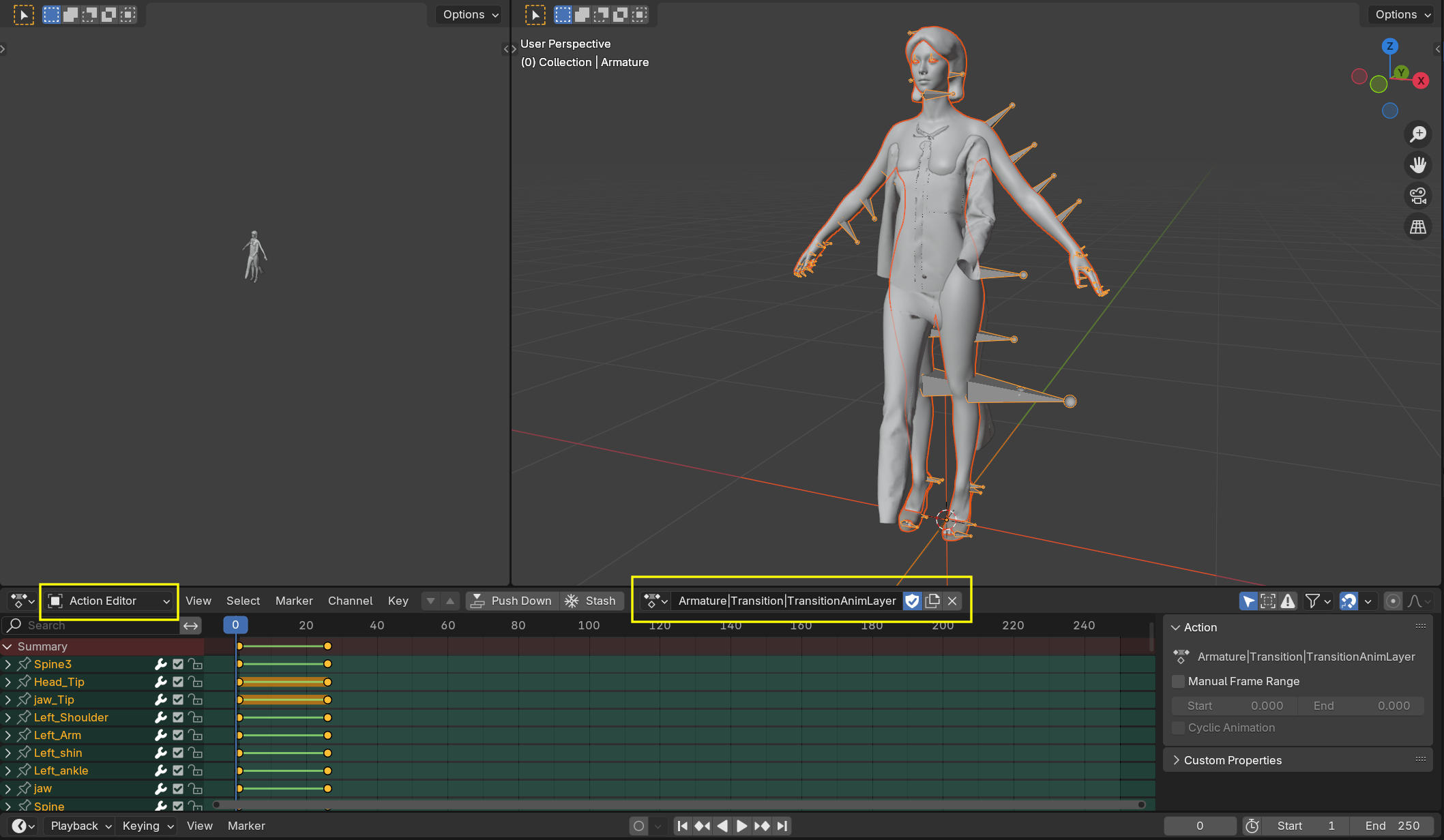Toggle Cyclic Animation checkbox
The image size is (1444, 840).
(1181, 727)
